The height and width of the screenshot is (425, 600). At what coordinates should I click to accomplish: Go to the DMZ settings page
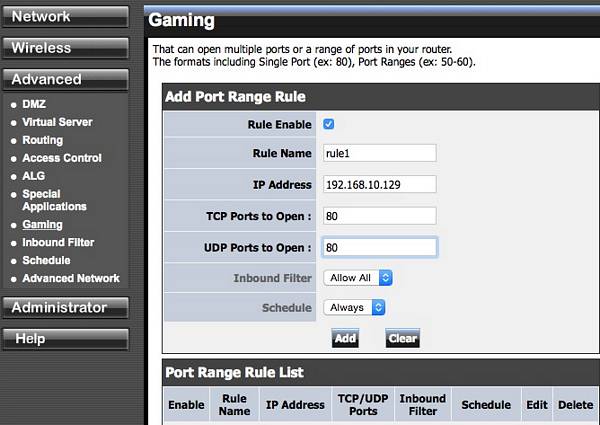coord(34,104)
